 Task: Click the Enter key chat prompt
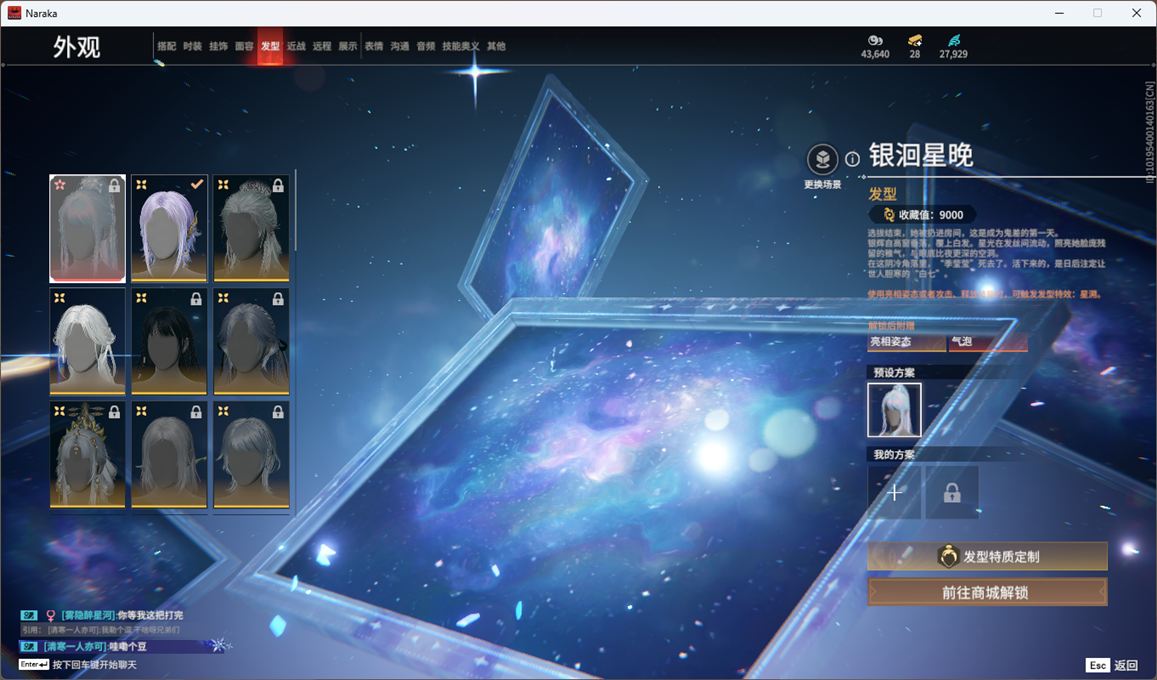pos(34,665)
